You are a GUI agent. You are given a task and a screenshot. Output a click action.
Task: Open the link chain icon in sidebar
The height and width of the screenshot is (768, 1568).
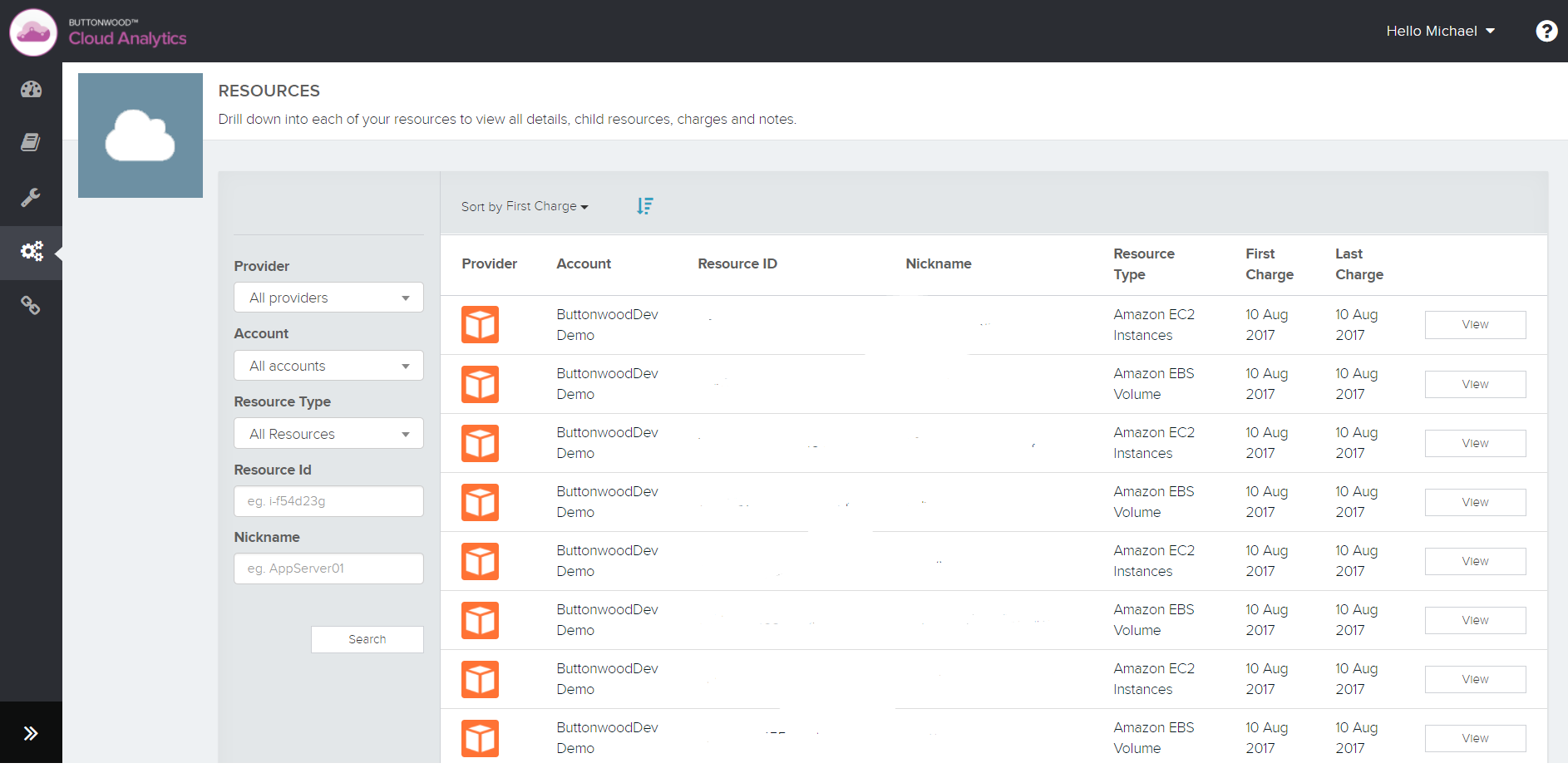[x=31, y=306]
